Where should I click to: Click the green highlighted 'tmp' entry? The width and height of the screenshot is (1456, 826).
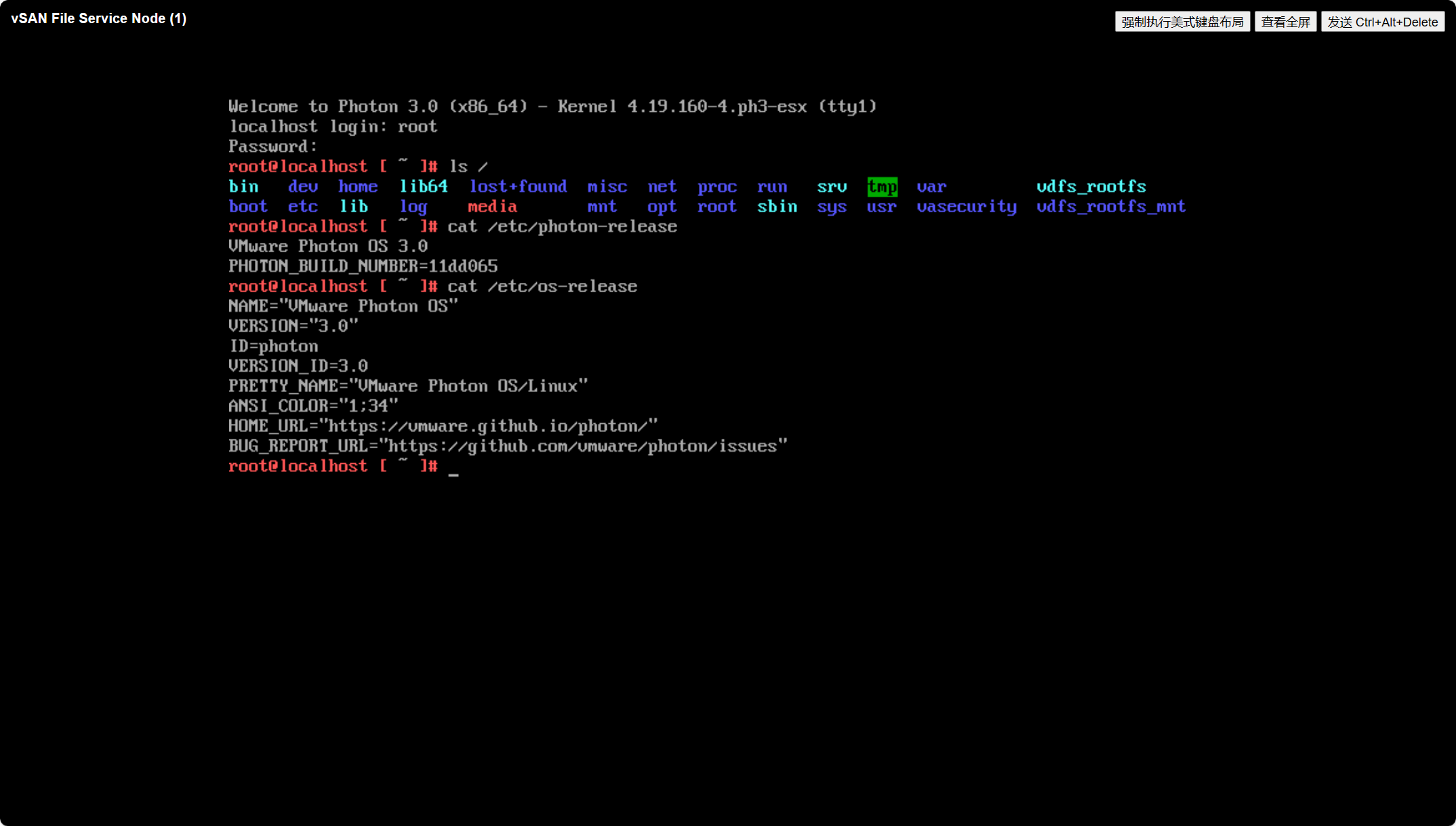point(882,186)
